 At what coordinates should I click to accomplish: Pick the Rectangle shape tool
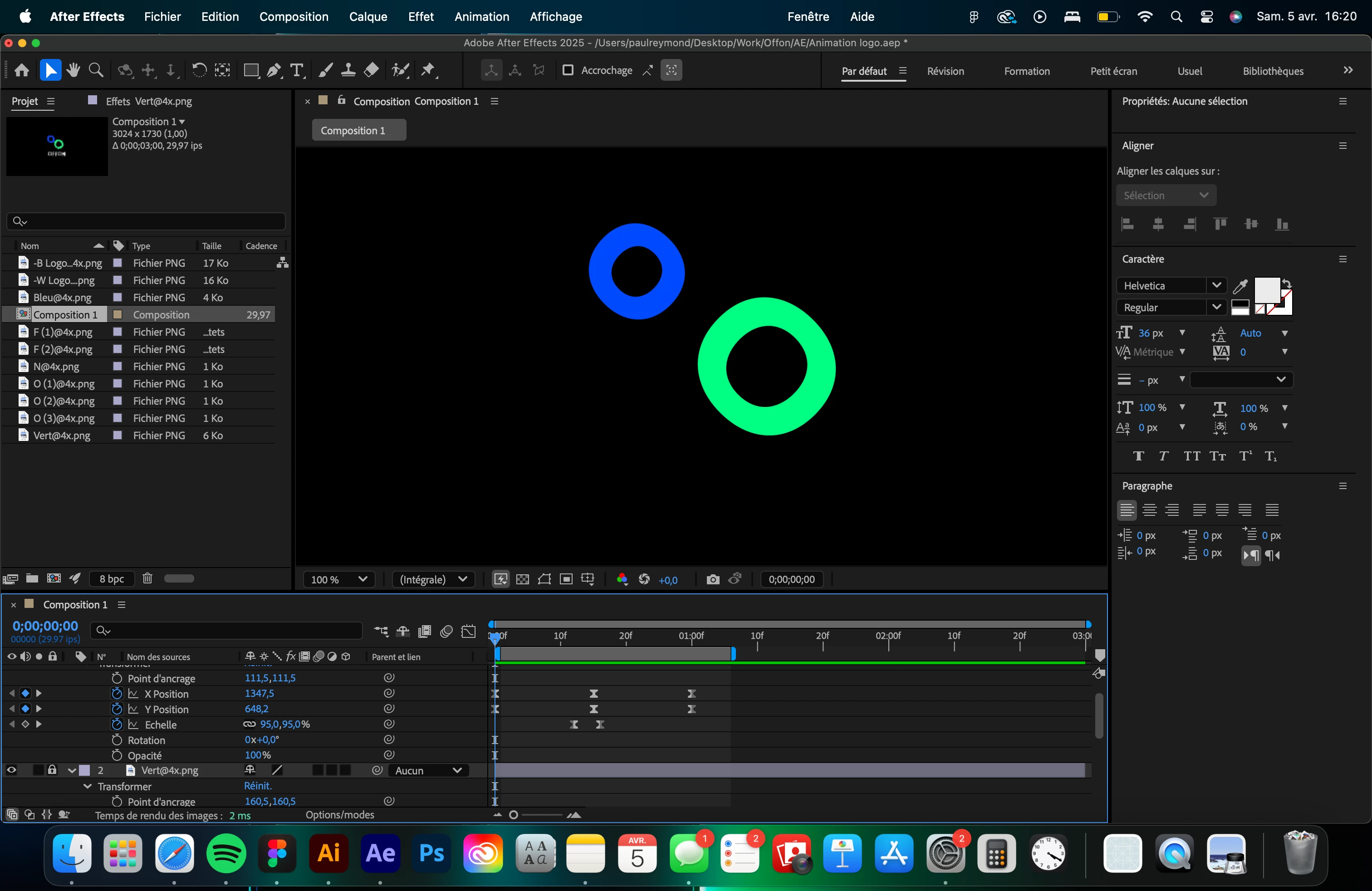pos(251,70)
